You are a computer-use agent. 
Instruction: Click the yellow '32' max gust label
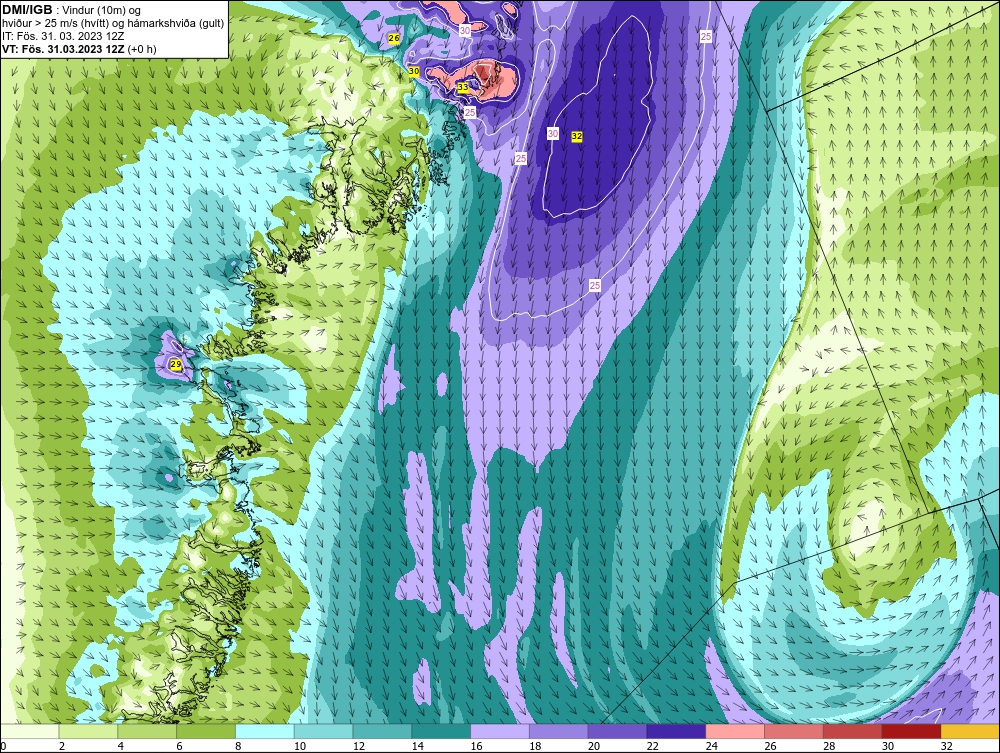click(x=577, y=136)
